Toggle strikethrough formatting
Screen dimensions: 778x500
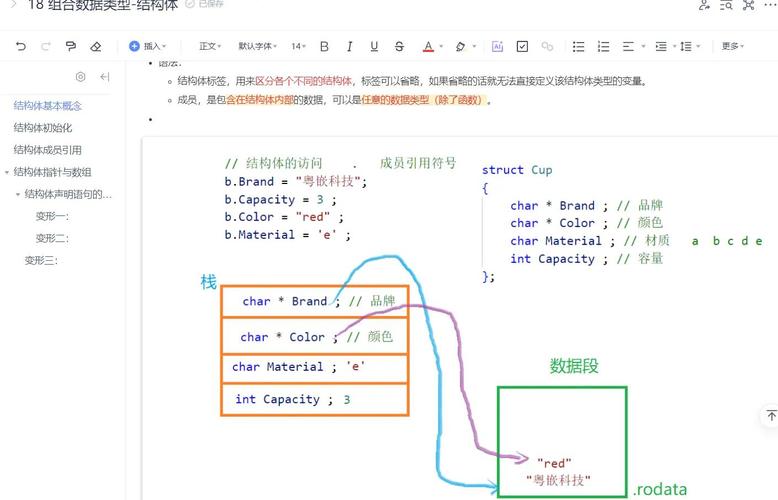(399, 46)
